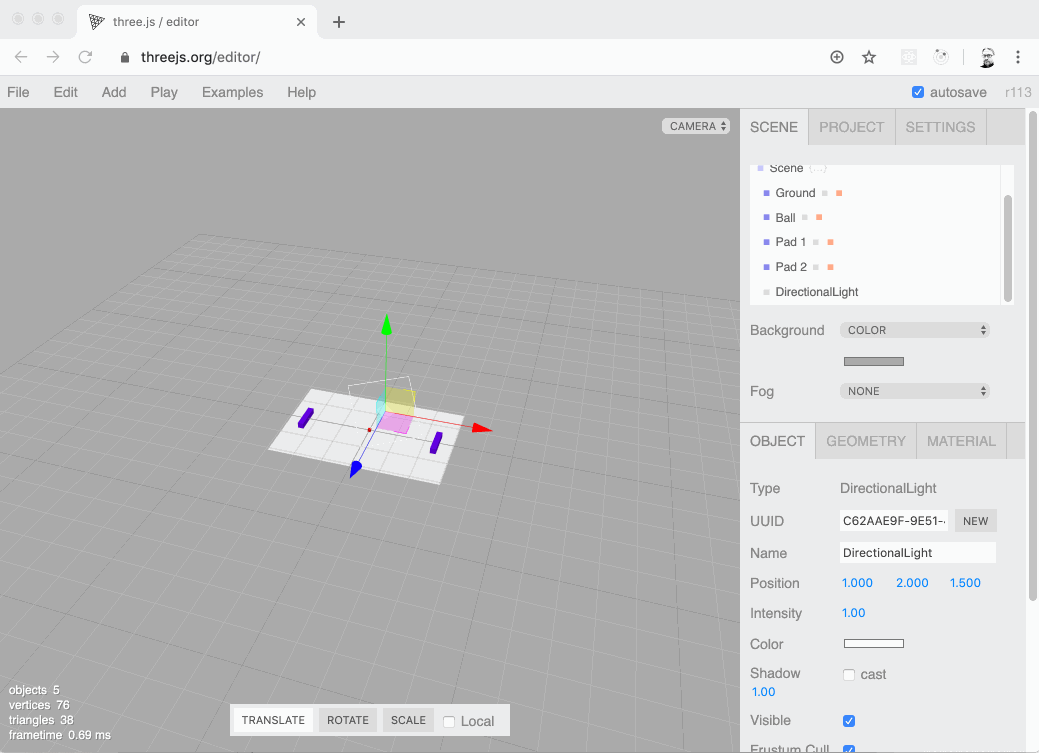
Task: Bookmark this page with the star icon
Action: [x=869, y=57]
